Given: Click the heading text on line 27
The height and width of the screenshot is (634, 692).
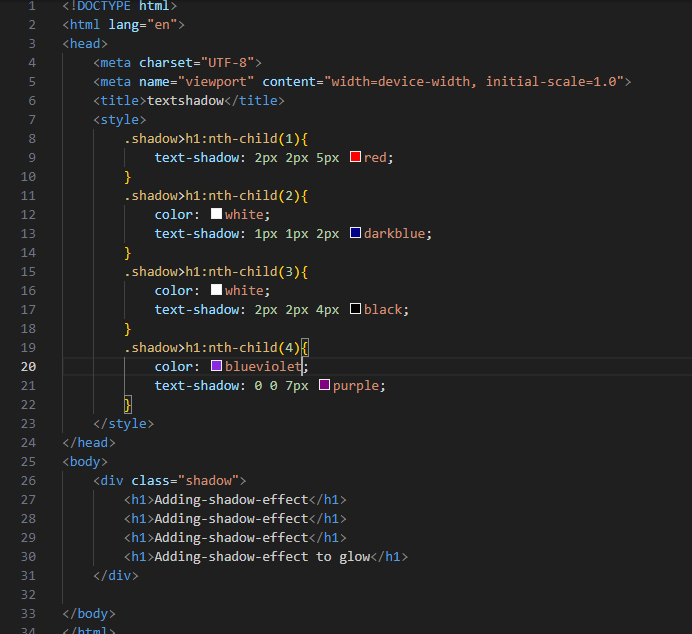Looking at the screenshot, I should (231, 499).
